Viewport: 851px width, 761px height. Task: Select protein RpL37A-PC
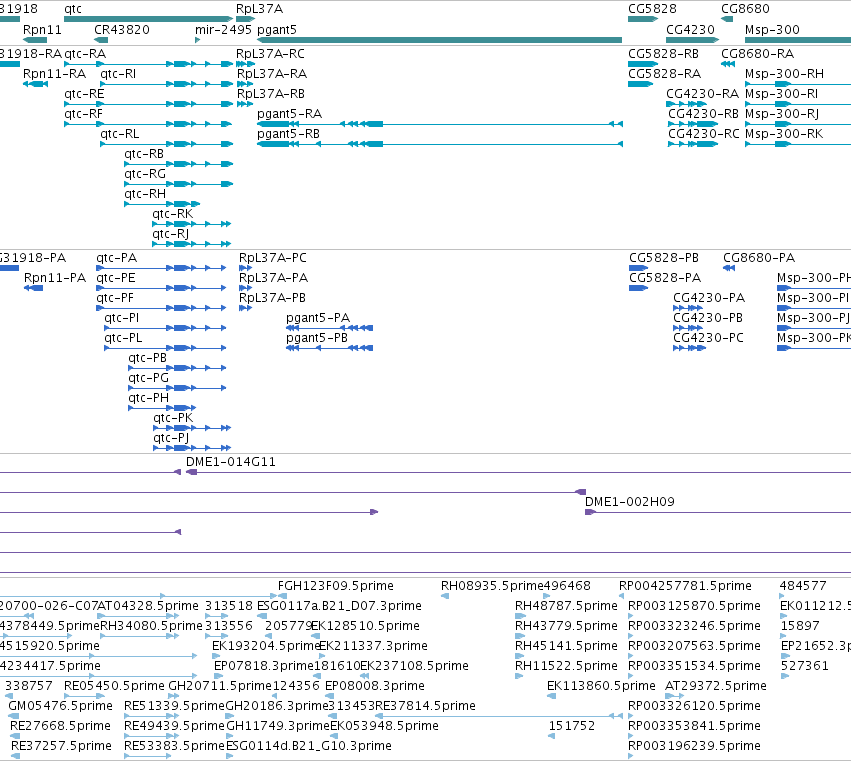[x=245, y=268]
